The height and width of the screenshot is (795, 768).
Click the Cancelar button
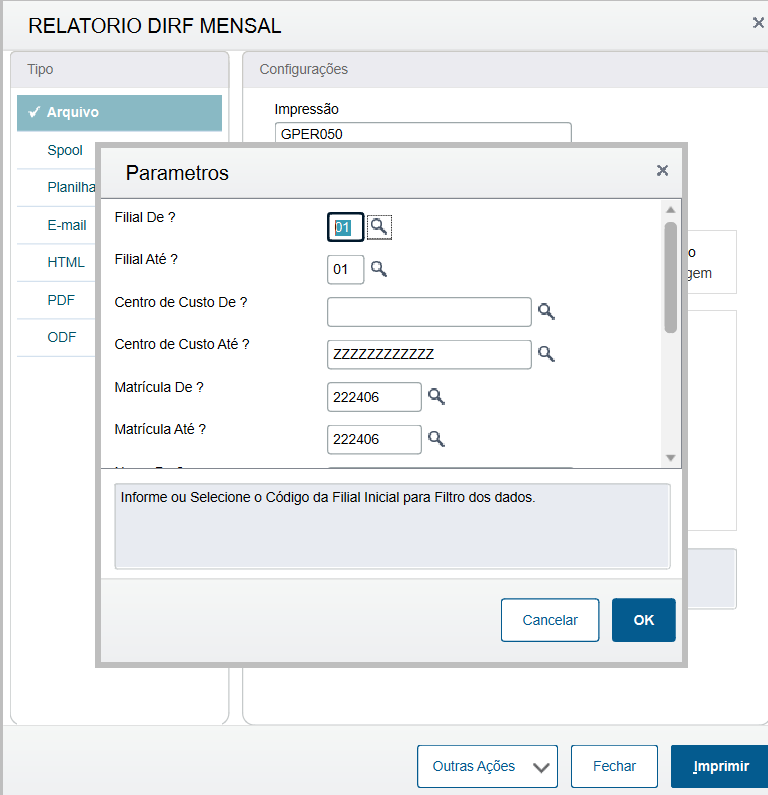(550, 620)
